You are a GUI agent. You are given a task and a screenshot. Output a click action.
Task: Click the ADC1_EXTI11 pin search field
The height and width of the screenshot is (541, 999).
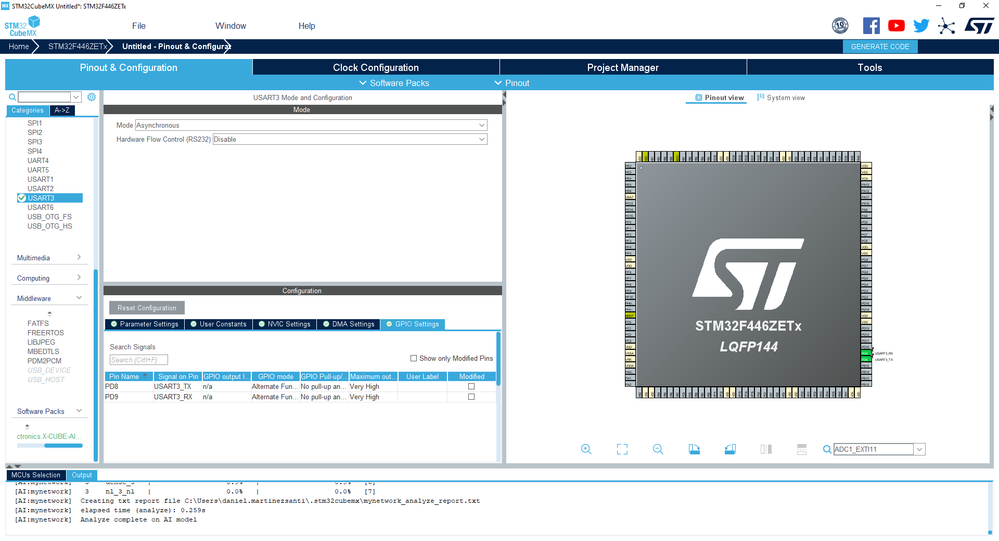873,449
